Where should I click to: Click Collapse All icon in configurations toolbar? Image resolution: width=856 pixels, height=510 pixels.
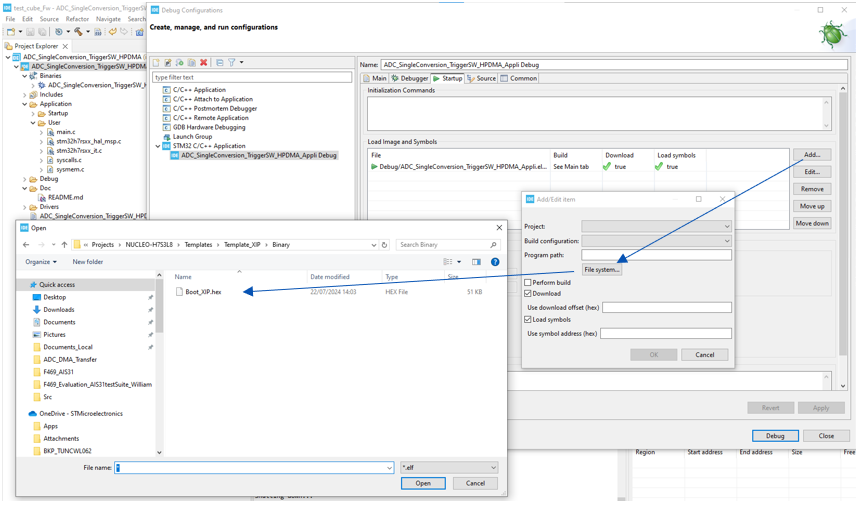coord(219,63)
